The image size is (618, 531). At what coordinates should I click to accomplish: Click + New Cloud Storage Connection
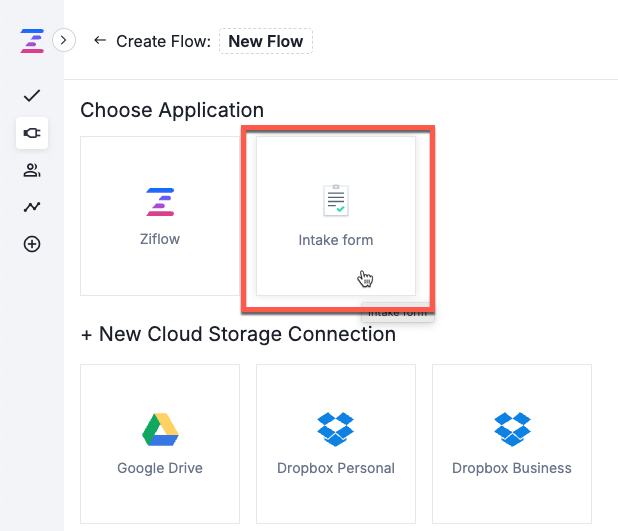238,334
